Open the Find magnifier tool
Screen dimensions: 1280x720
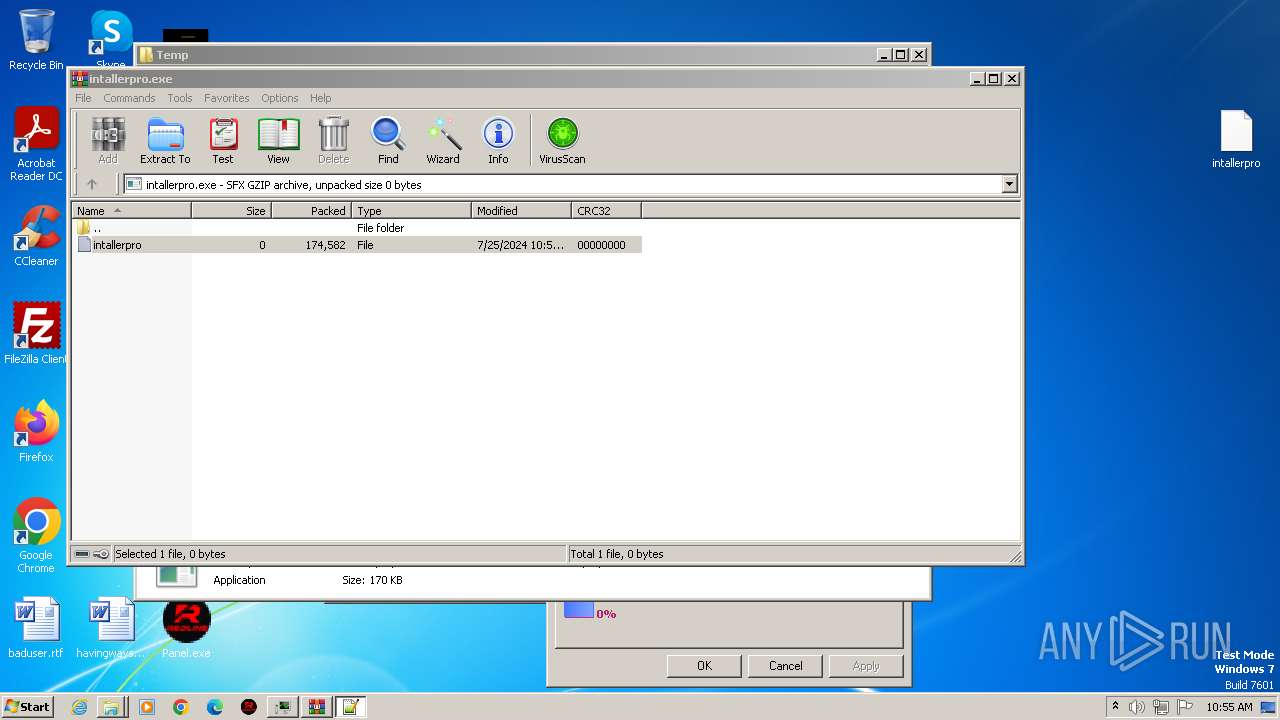(x=388, y=140)
